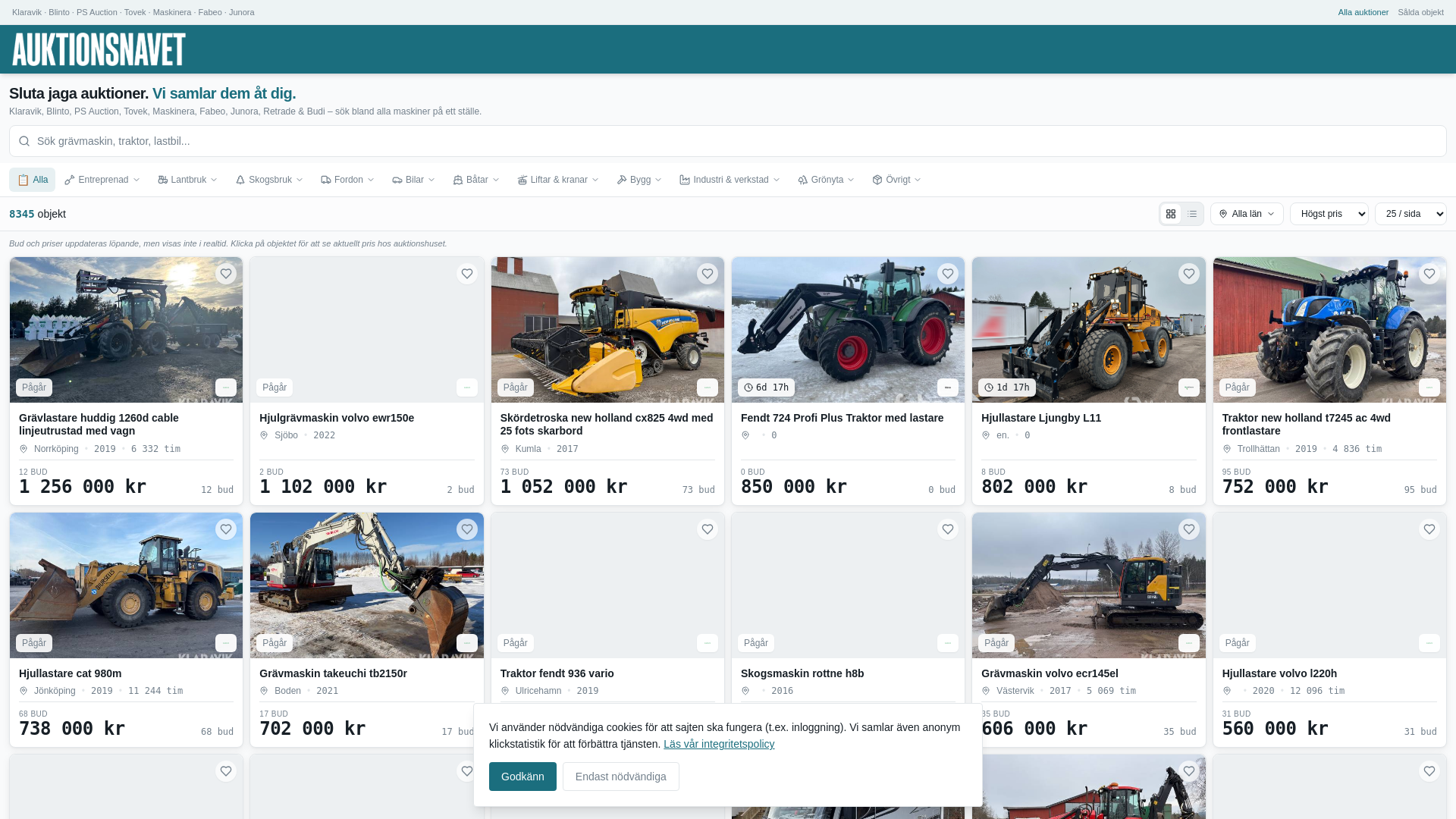The height and width of the screenshot is (819, 1456).
Task: Click the minus icon on Grävlastare huddig image
Action: click(226, 388)
